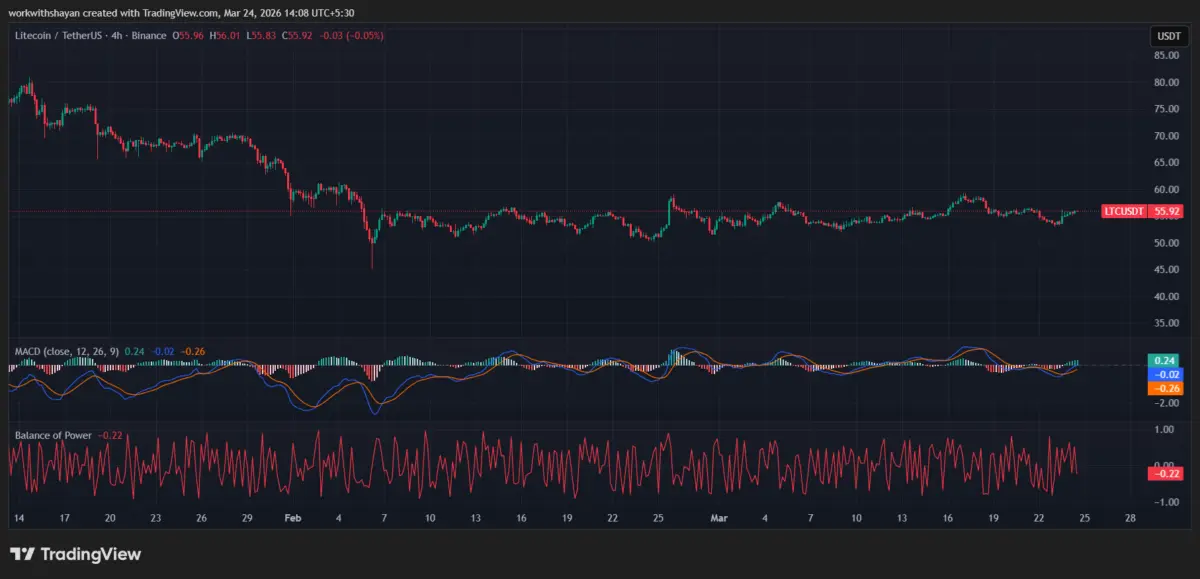Click the TradingView logo icon
Image resolution: width=1200 pixels, height=579 pixels.
point(23,554)
